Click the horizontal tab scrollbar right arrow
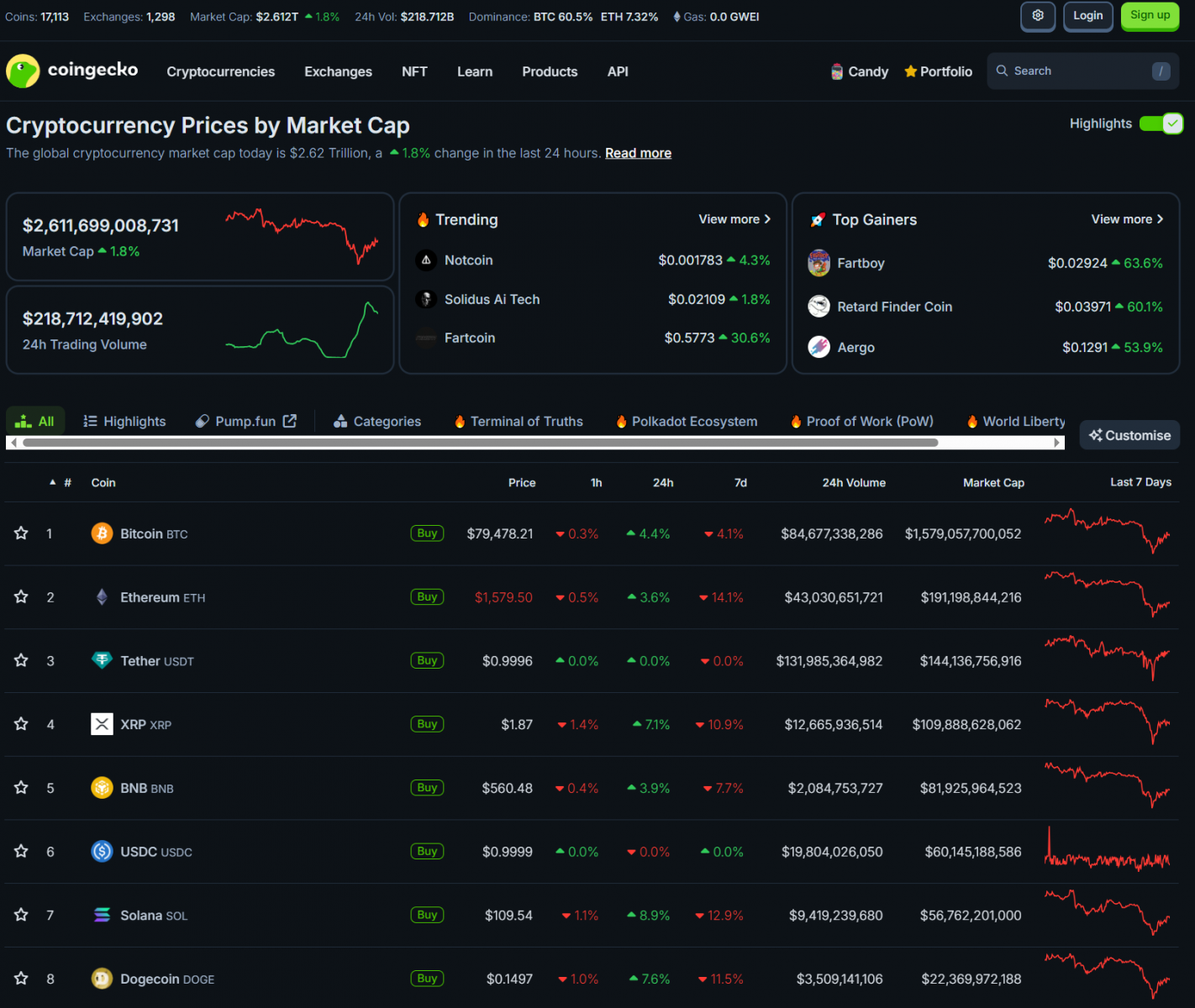This screenshot has height=1008, width=1195. coord(1057,443)
